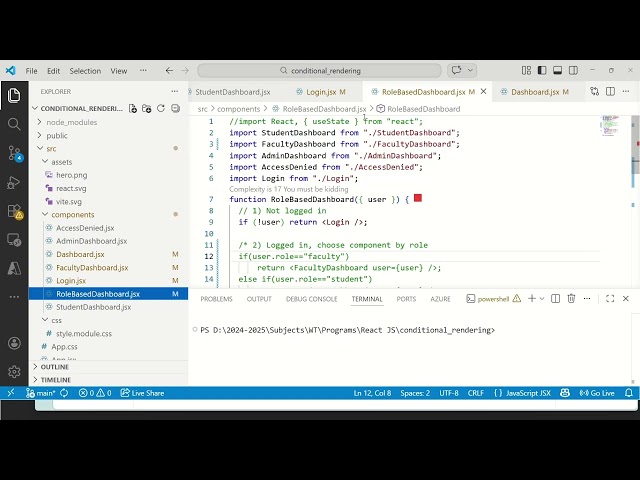Toggle the secondary side bar
This screenshot has width=640, height=480.
[x=573, y=71]
